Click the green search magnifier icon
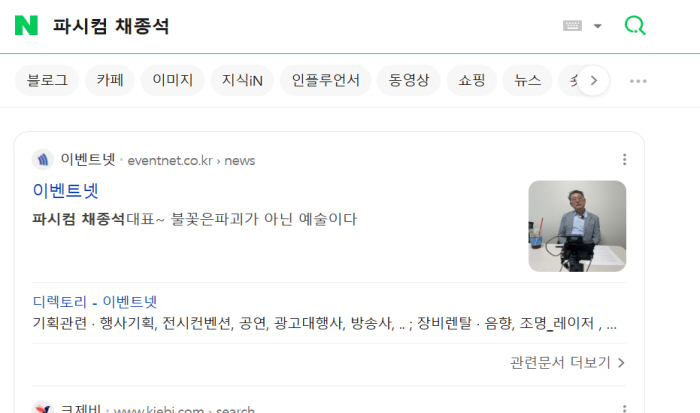Viewport: 700px width, 413px height. pos(635,25)
